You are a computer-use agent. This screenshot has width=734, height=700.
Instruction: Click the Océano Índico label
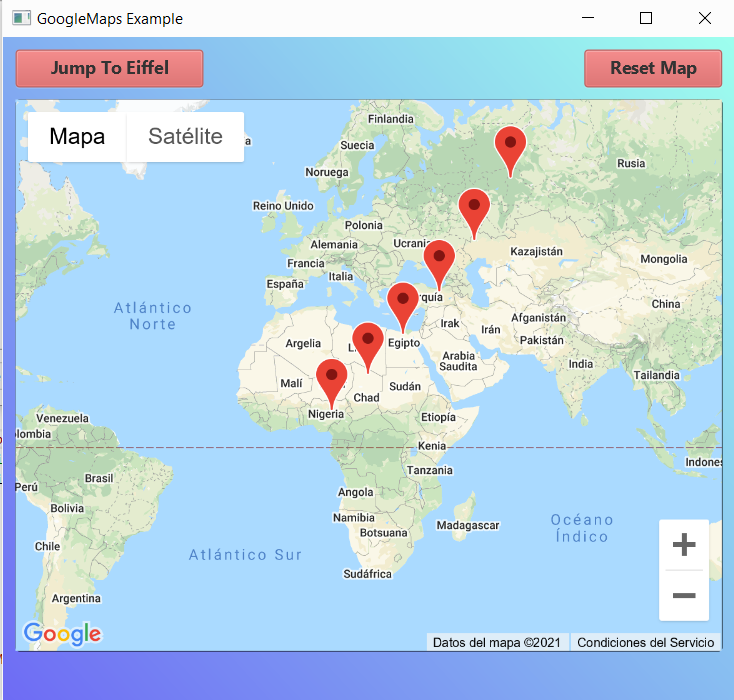tap(582, 528)
